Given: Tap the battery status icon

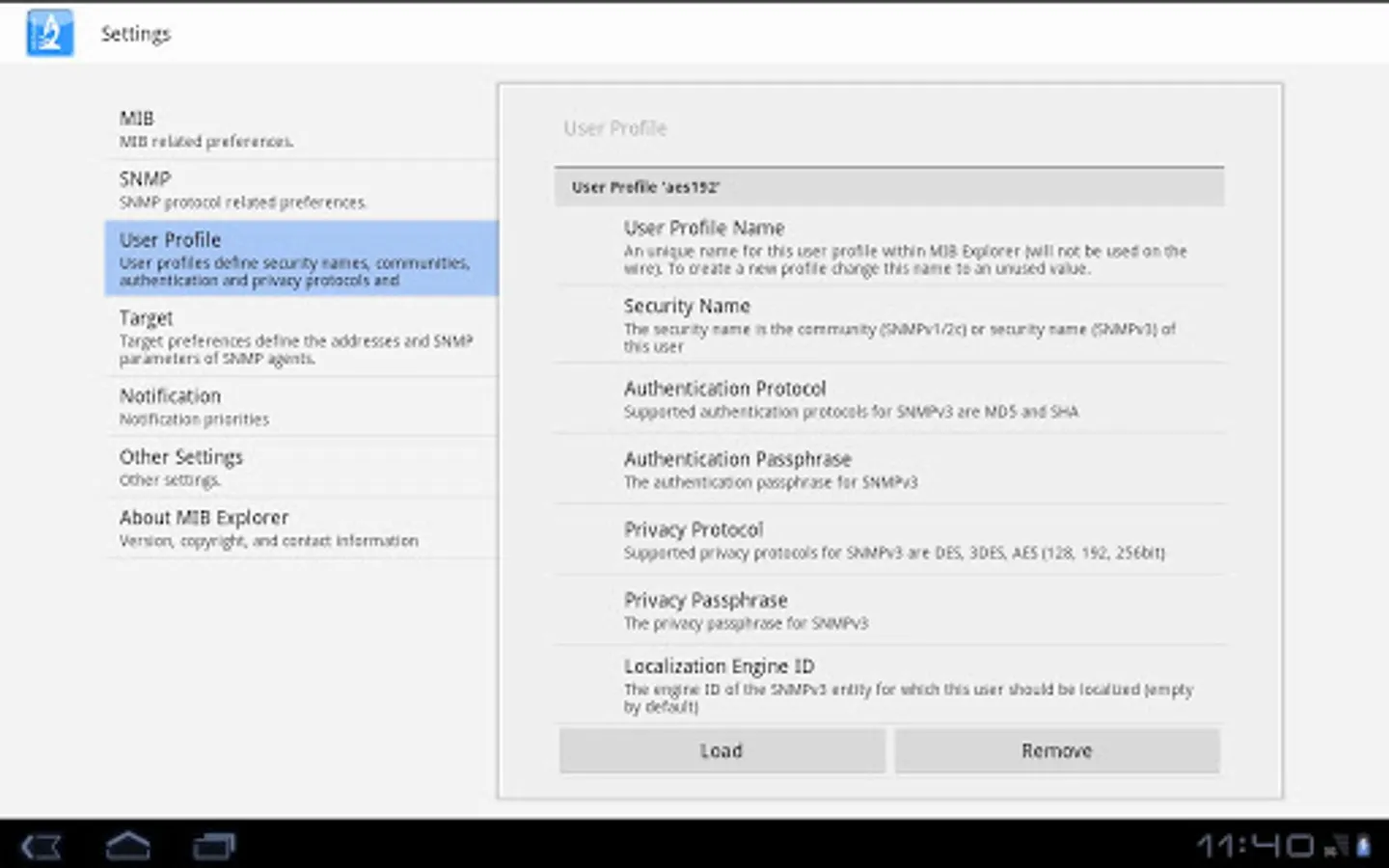Looking at the screenshot, I should click(x=1364, y=847).
